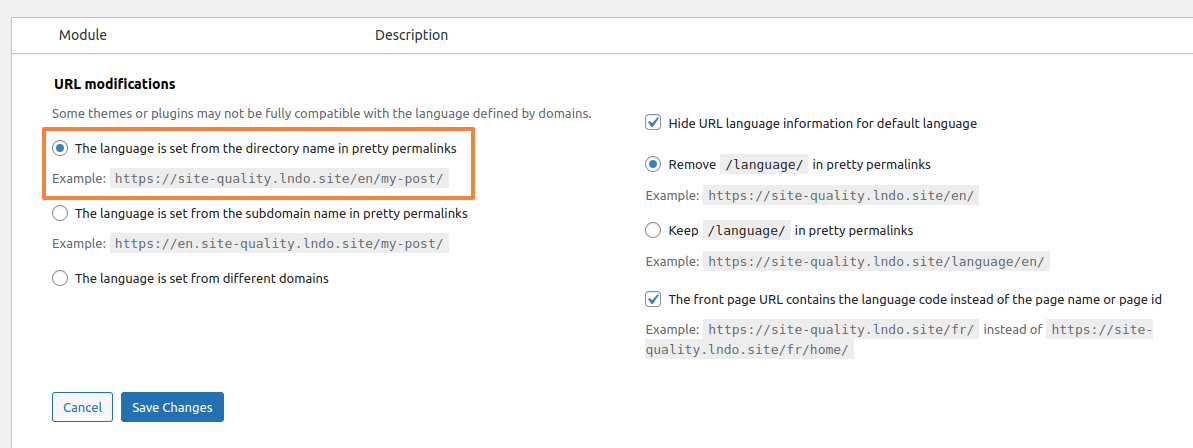Click the /language/ code tag beside Keep

tap(746, 230)
